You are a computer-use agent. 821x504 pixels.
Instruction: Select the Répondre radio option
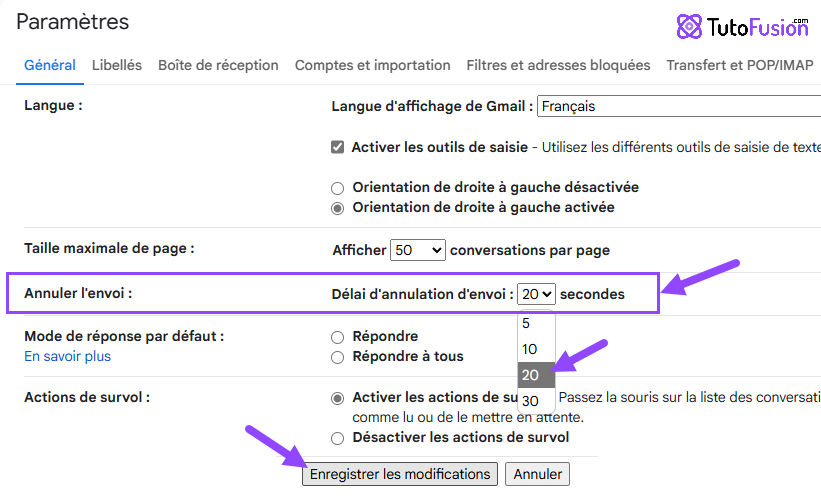click(x=338, y=337)
